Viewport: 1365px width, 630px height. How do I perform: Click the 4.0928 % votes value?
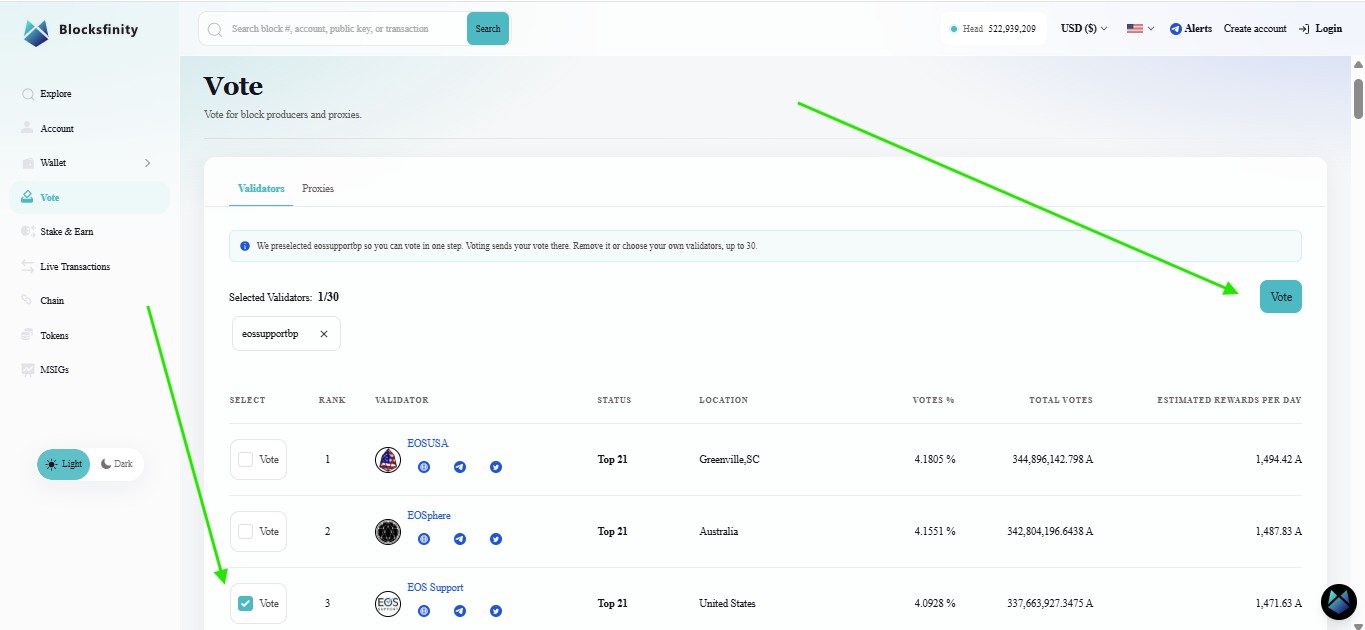click(935, 604)
